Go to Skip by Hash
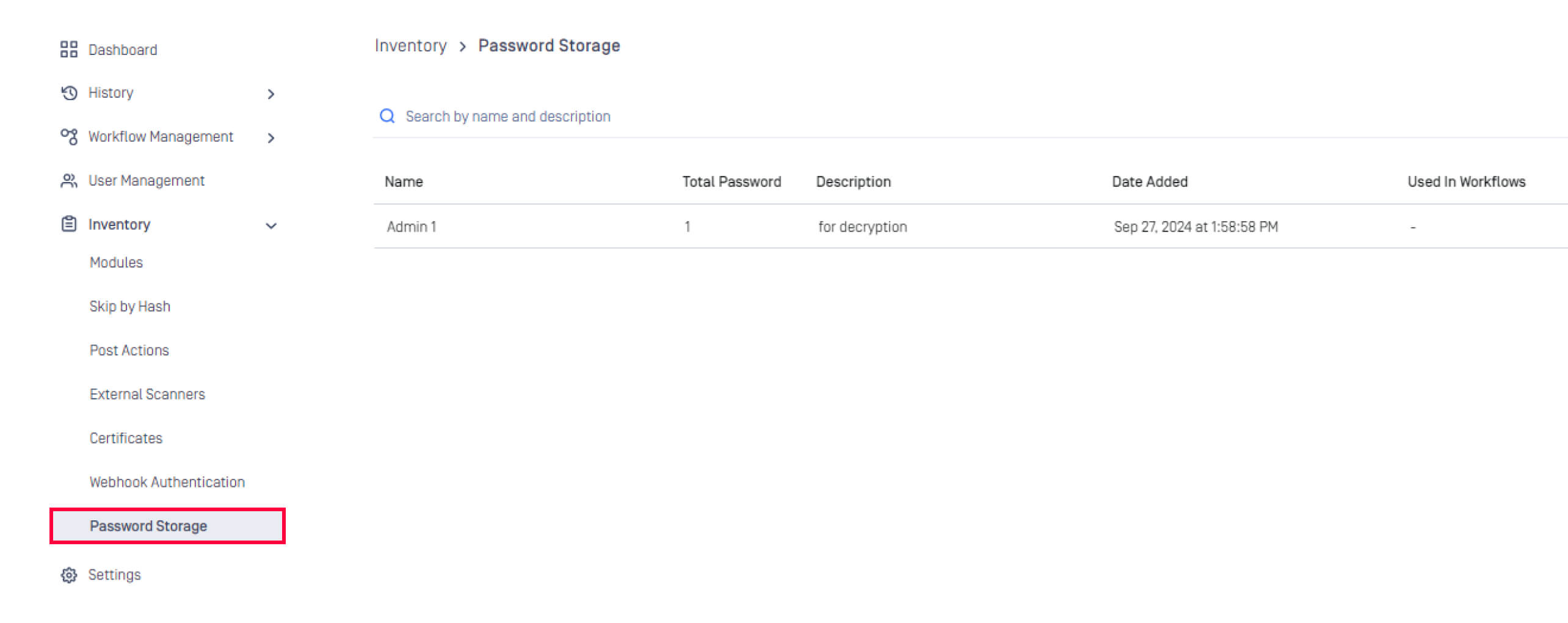Viewport: 1568px width, 623px height. [x=129, y=307]
